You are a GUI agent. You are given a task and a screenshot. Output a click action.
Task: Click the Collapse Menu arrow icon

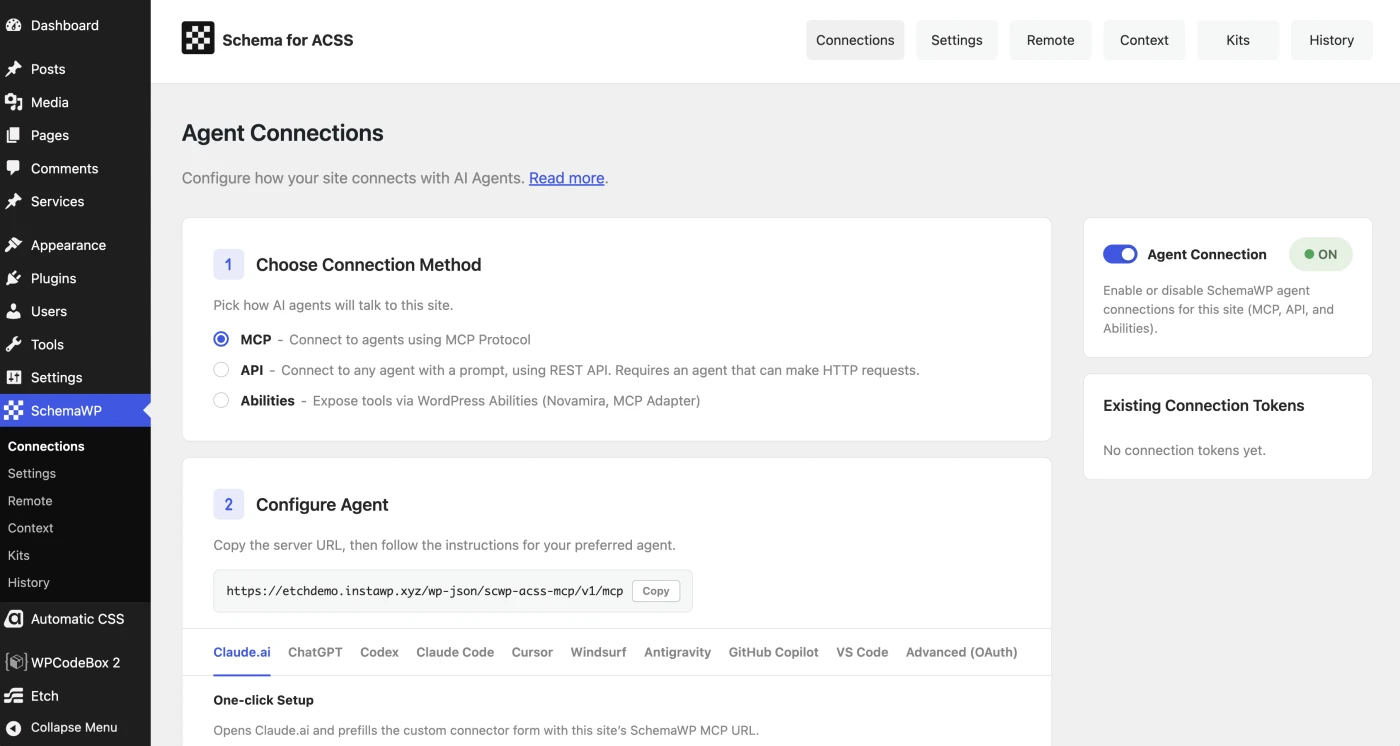14,727
